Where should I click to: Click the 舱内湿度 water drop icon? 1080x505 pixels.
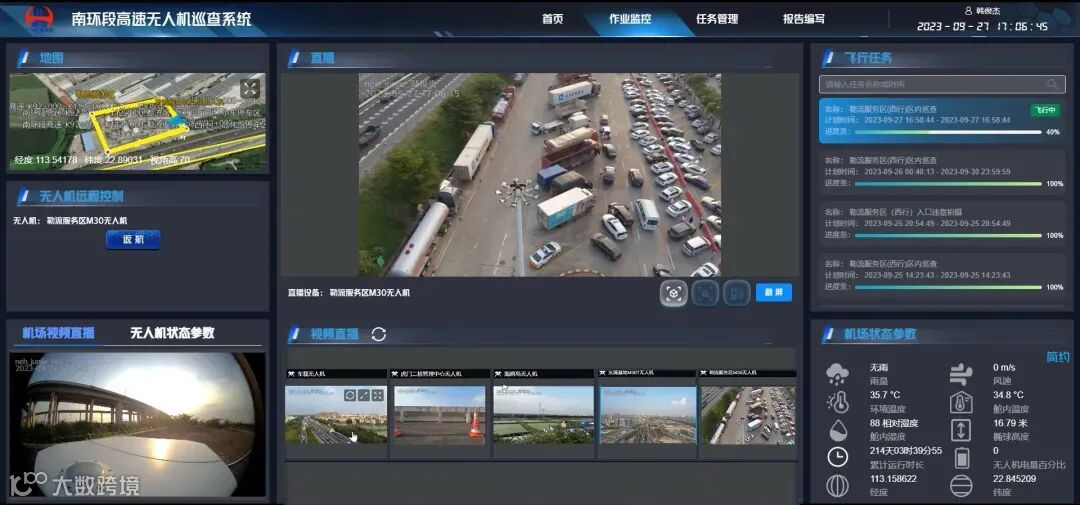pos(837,430)
